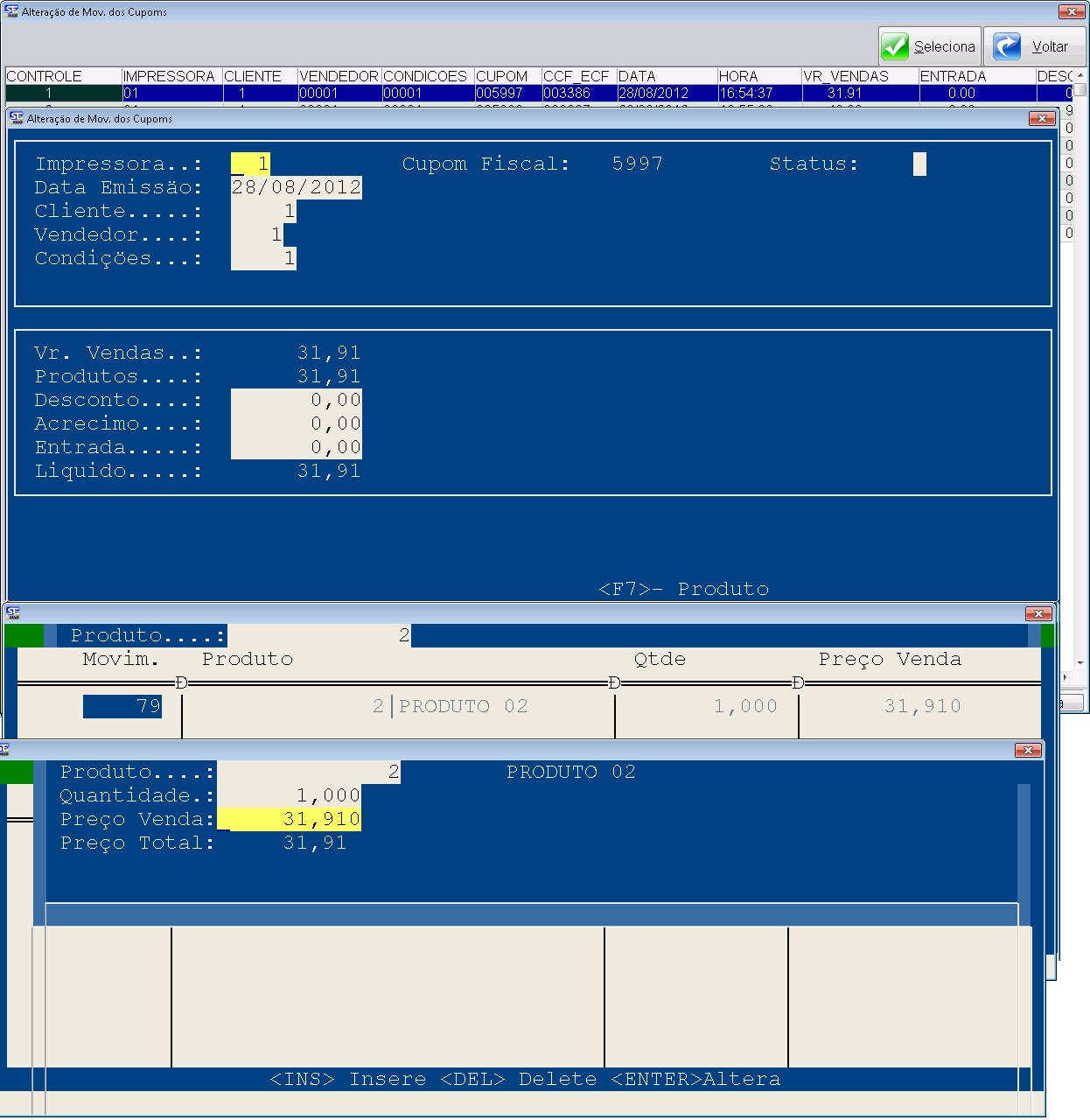
Task: Click the app icon of inner Cupoms window
Action: 17,118
